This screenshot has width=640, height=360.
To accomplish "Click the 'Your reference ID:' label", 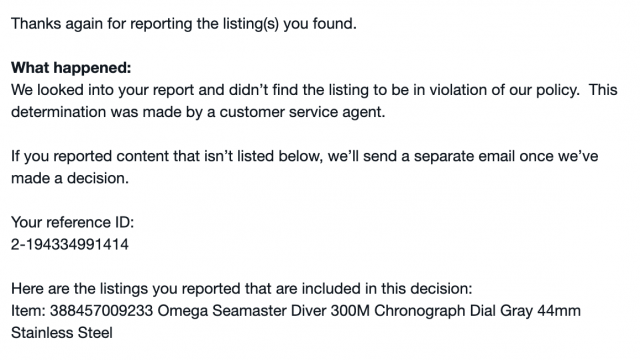I will point(72,222).
